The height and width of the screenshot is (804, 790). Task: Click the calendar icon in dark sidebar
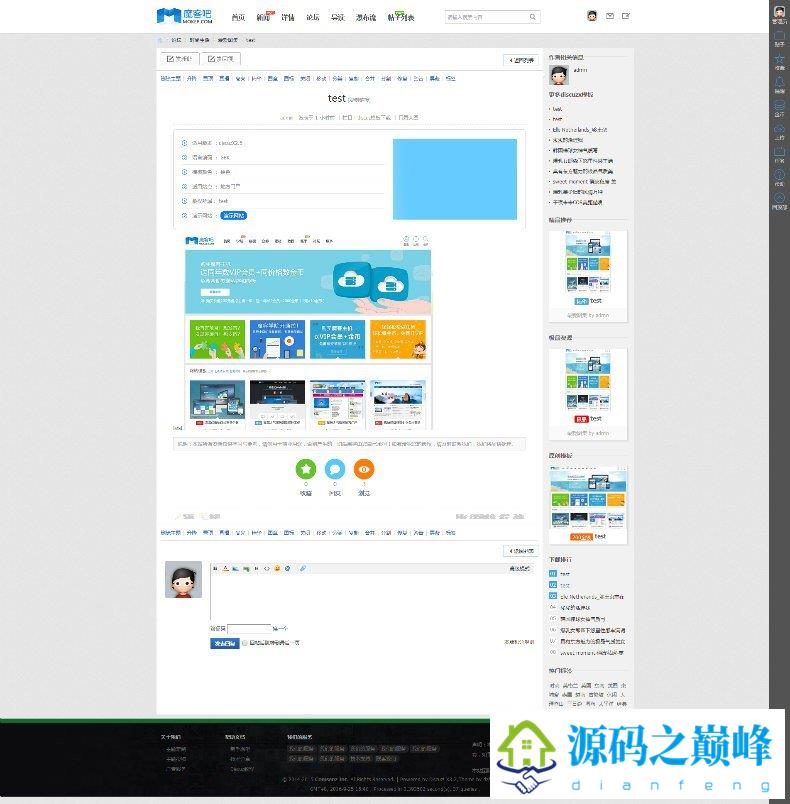click(x=779, y=151)
